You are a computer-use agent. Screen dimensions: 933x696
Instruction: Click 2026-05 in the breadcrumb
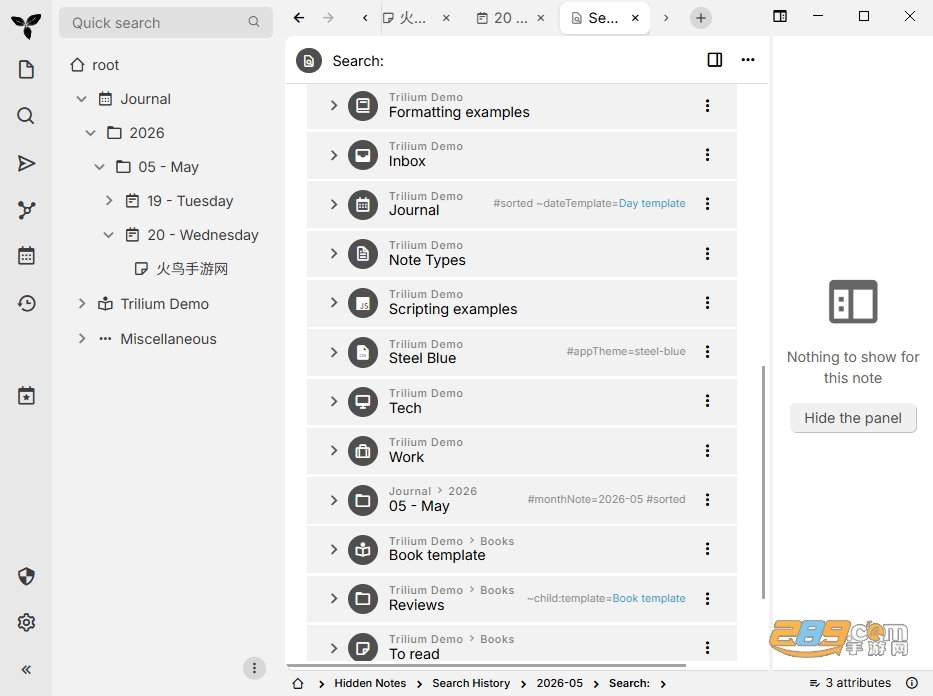[559, 683]
